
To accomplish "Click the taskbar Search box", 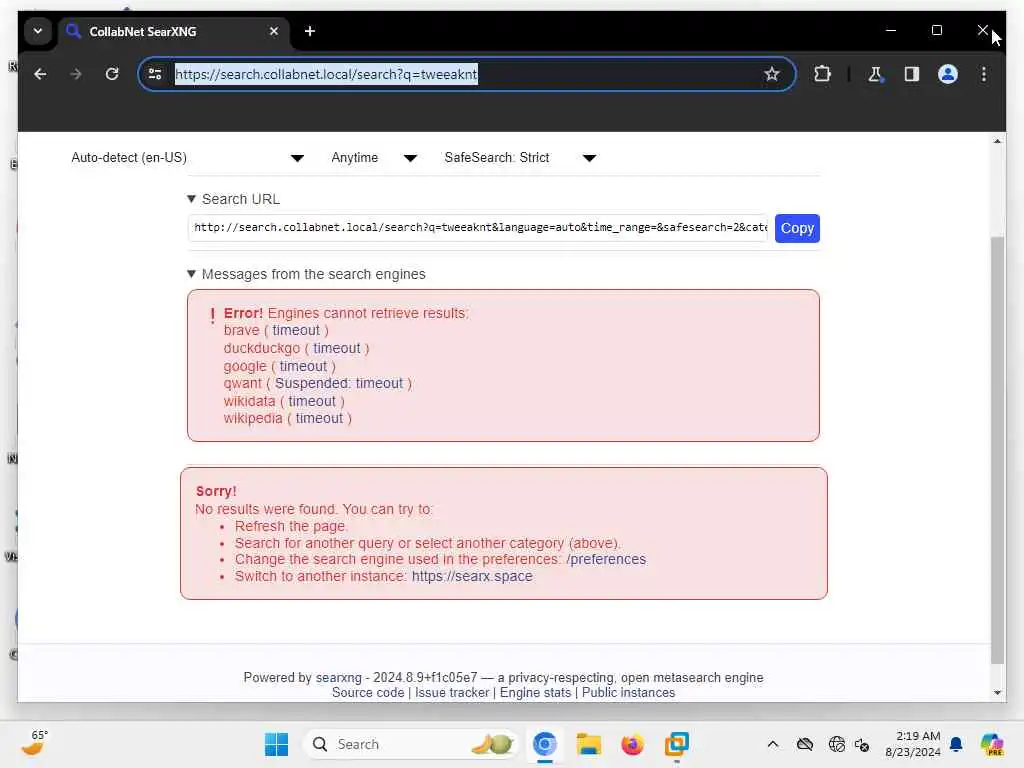I will [410, 744].
